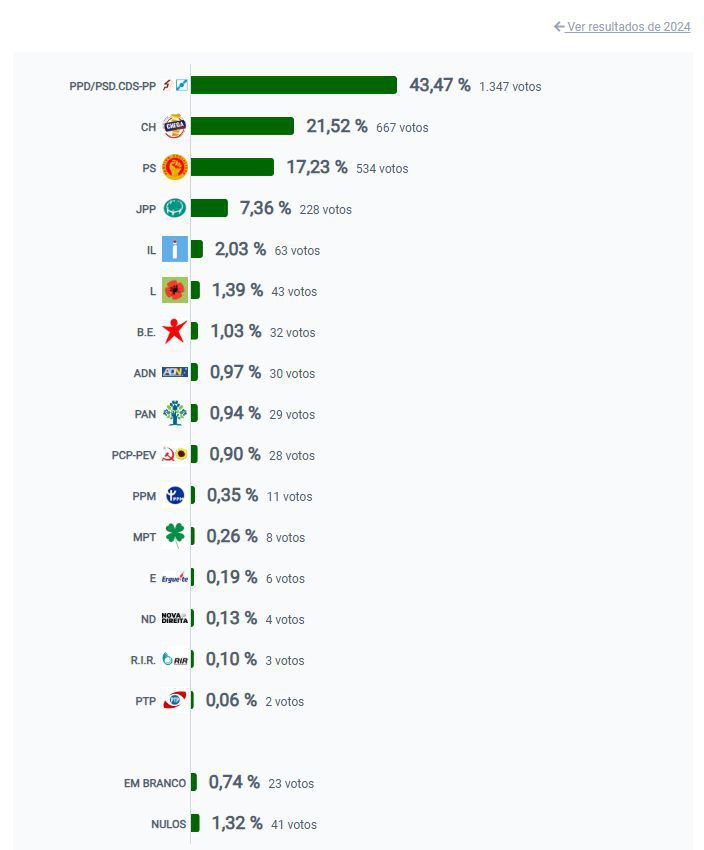Viewport: 704px width, 850px height.
Task: Click the 'NULOS' row label
Action: (169, 824)
